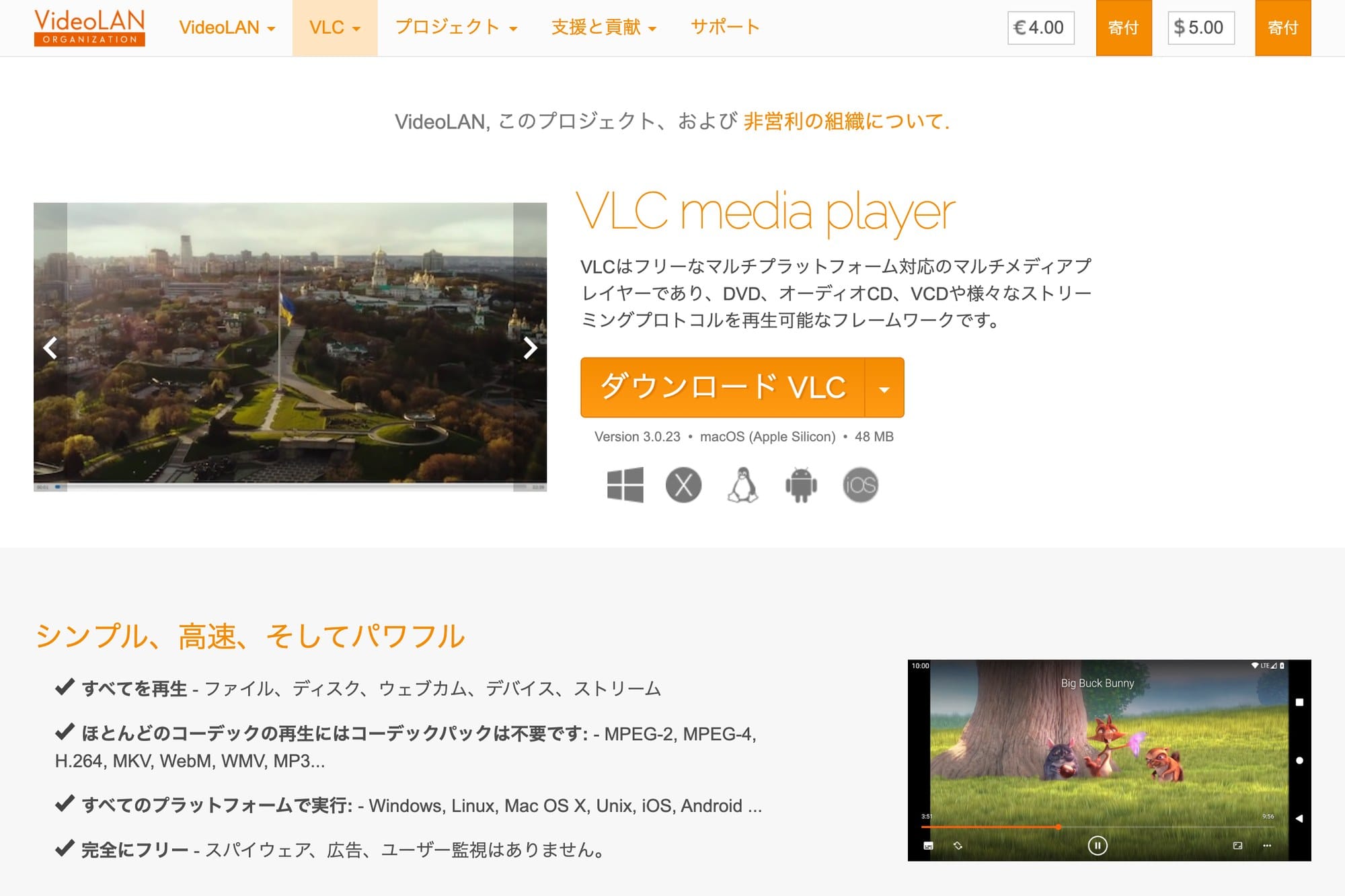Open the サポート page
This screenshot has height=896, width=1345.
[x=725, y=28]
